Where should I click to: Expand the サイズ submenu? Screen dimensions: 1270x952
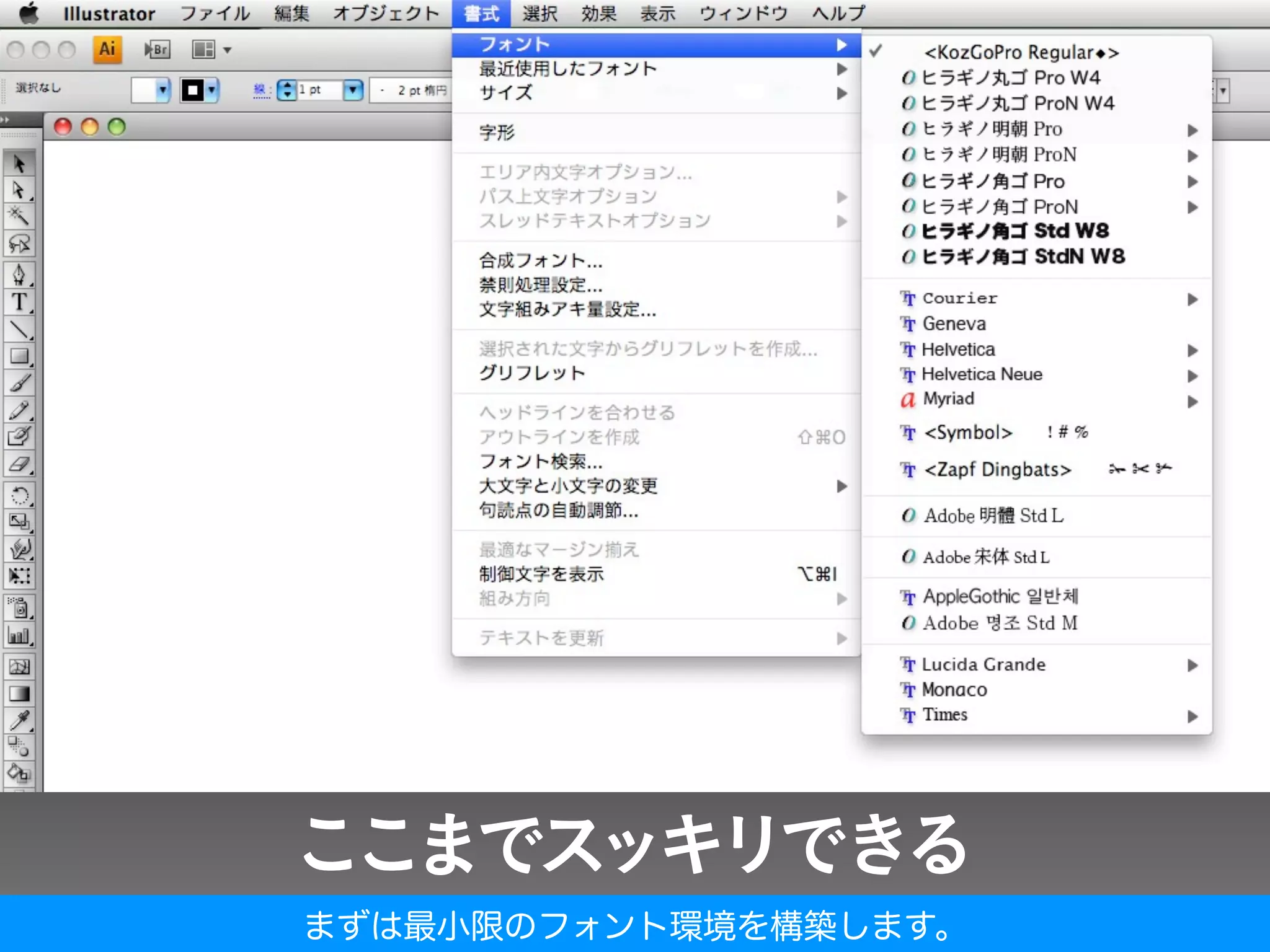pos(657,93)
